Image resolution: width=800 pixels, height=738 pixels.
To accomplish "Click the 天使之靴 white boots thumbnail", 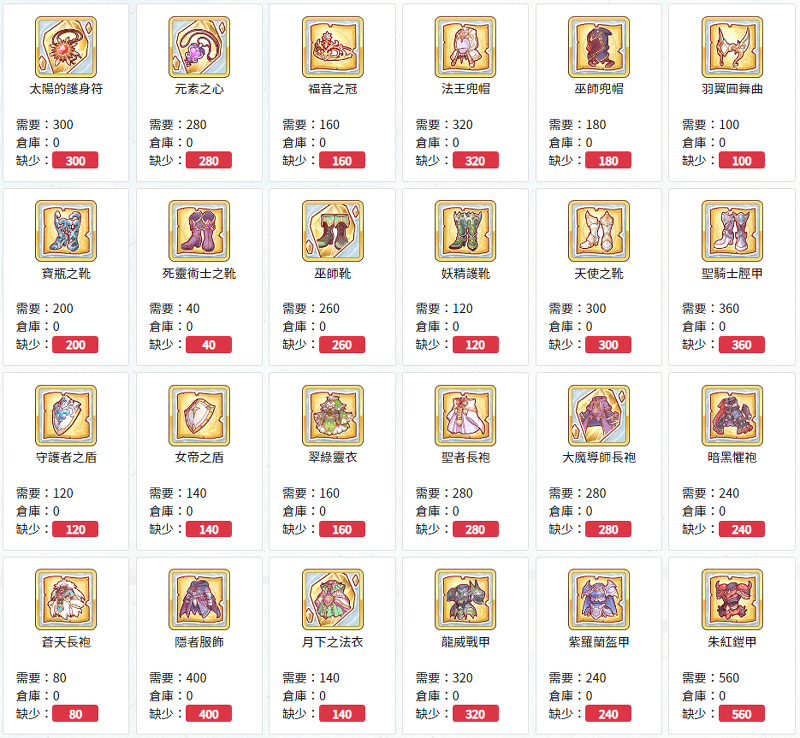I will pyautogui.click(x=599, y=231).
